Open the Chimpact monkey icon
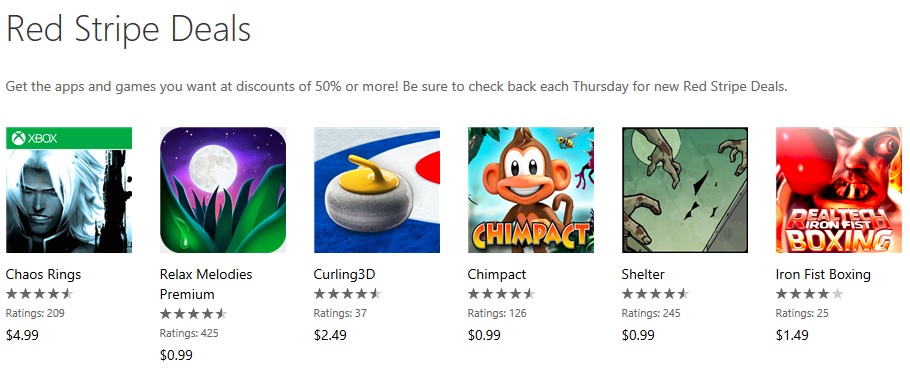The width and height of the screenshot is (910, 375). pos(531,190)
